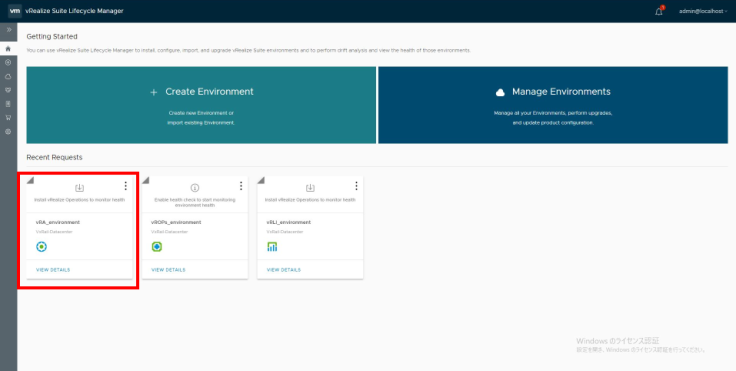
Task: Open the Settings gear sidebar icon
Action: coord(8,131)
